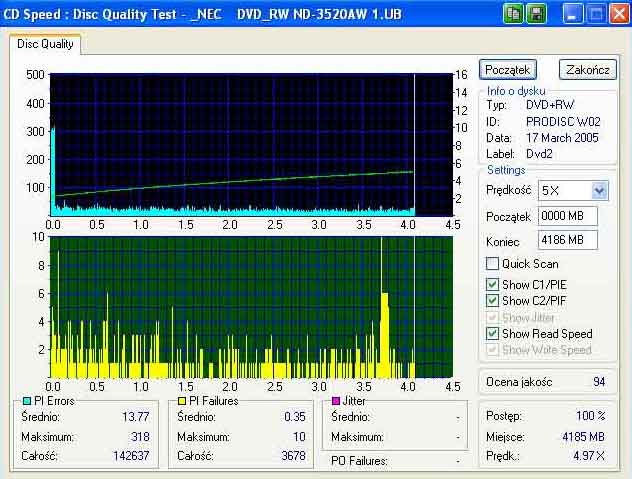Toggle Show Read Speed checkbox
Image resolution: width=632 pixels, height=479 pixels.
(x=492, y=333)
